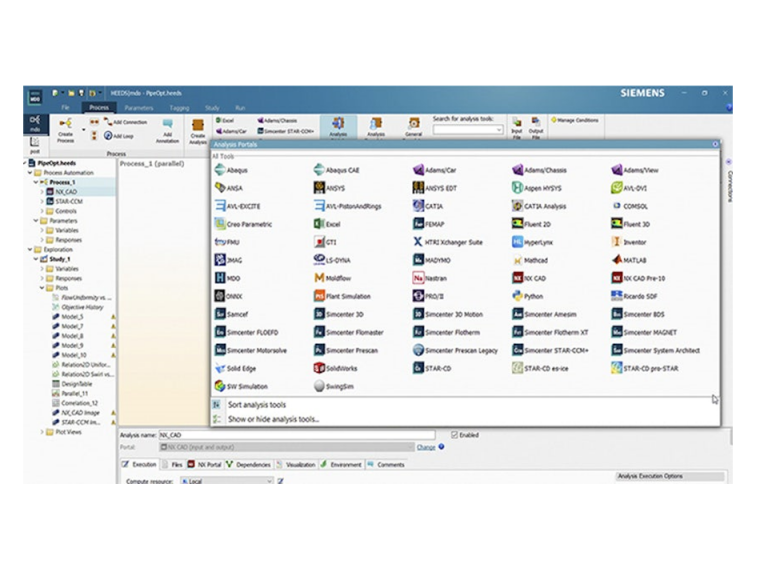This screenshot has height=576, width=768.
Task: Pick the Adams/Car portal
Action: (x=434, y=170)
